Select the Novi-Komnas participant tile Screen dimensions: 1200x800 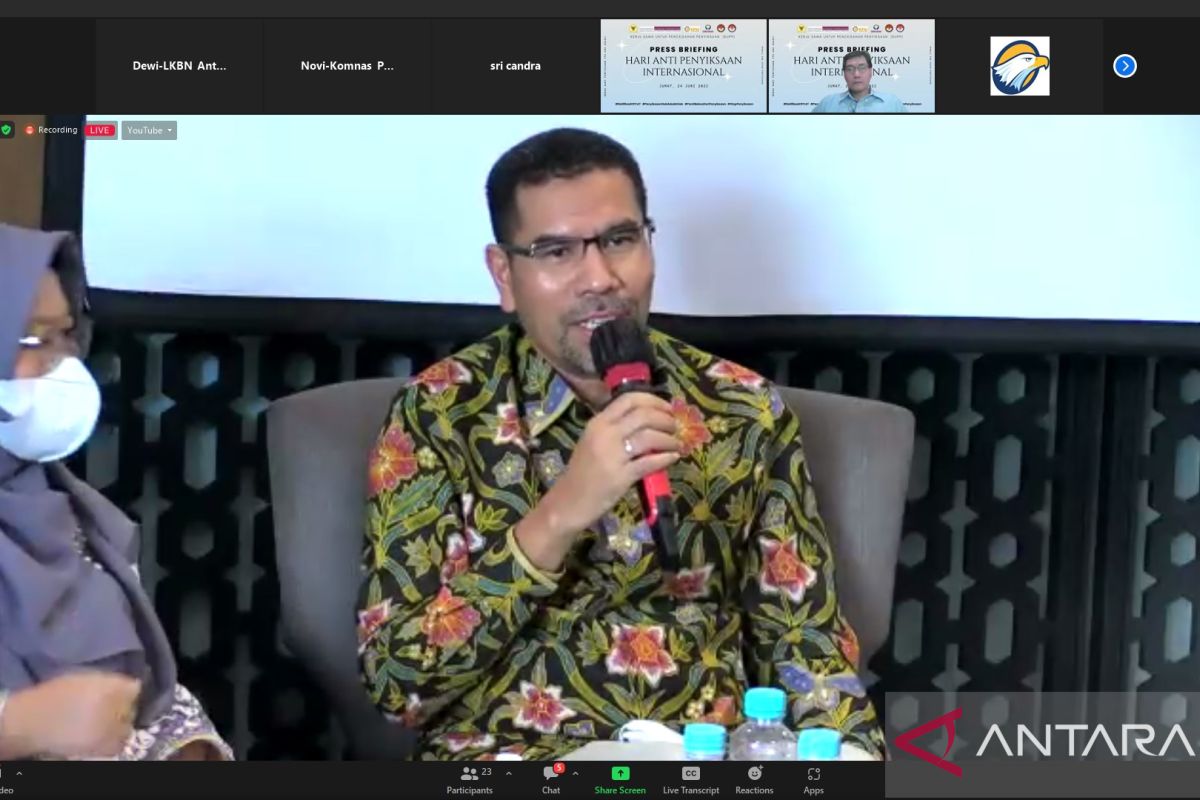pos(348,65)
